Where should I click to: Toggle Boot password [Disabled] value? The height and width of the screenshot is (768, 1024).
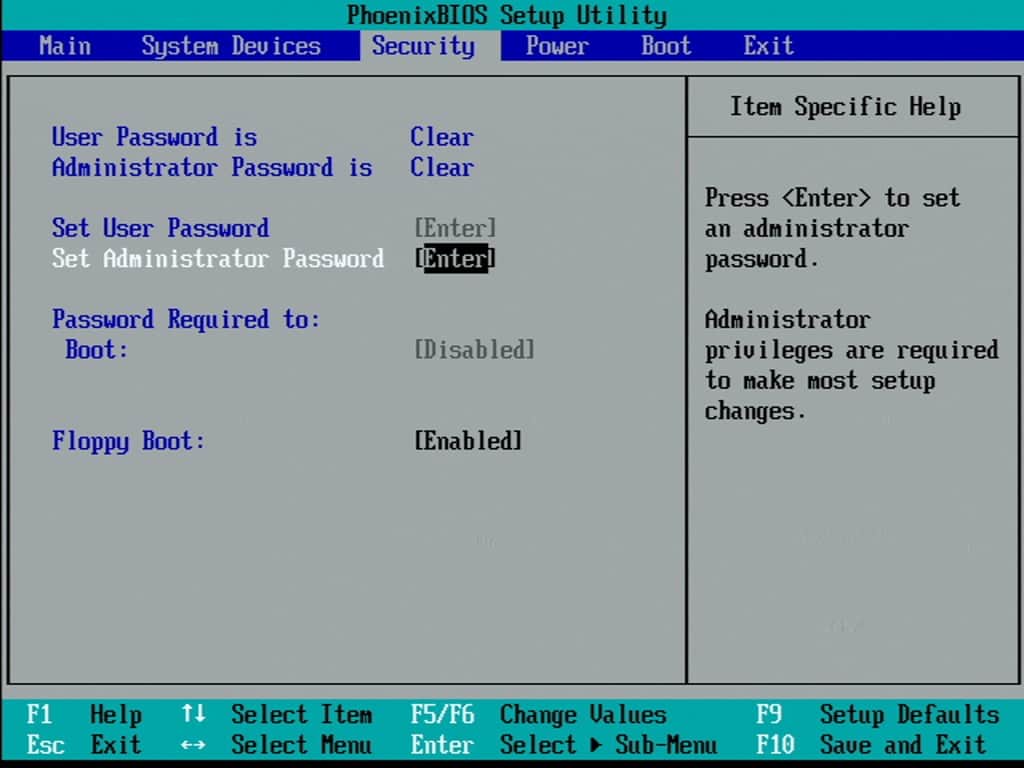[x=475, y=349]
